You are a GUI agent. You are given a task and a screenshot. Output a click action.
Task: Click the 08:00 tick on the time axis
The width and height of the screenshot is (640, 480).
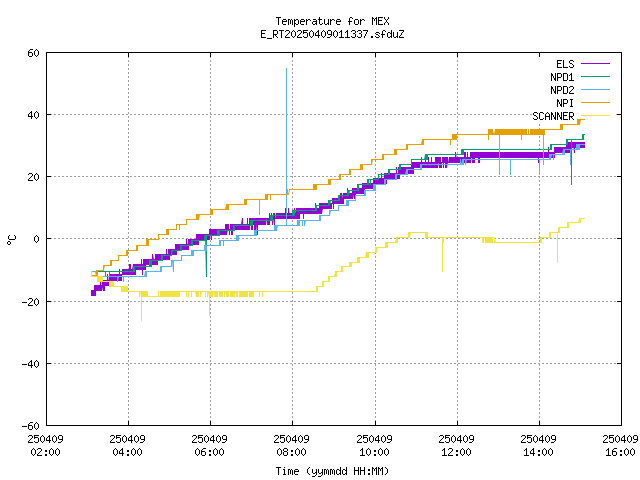pyautogui.click(x=291, y=446)
